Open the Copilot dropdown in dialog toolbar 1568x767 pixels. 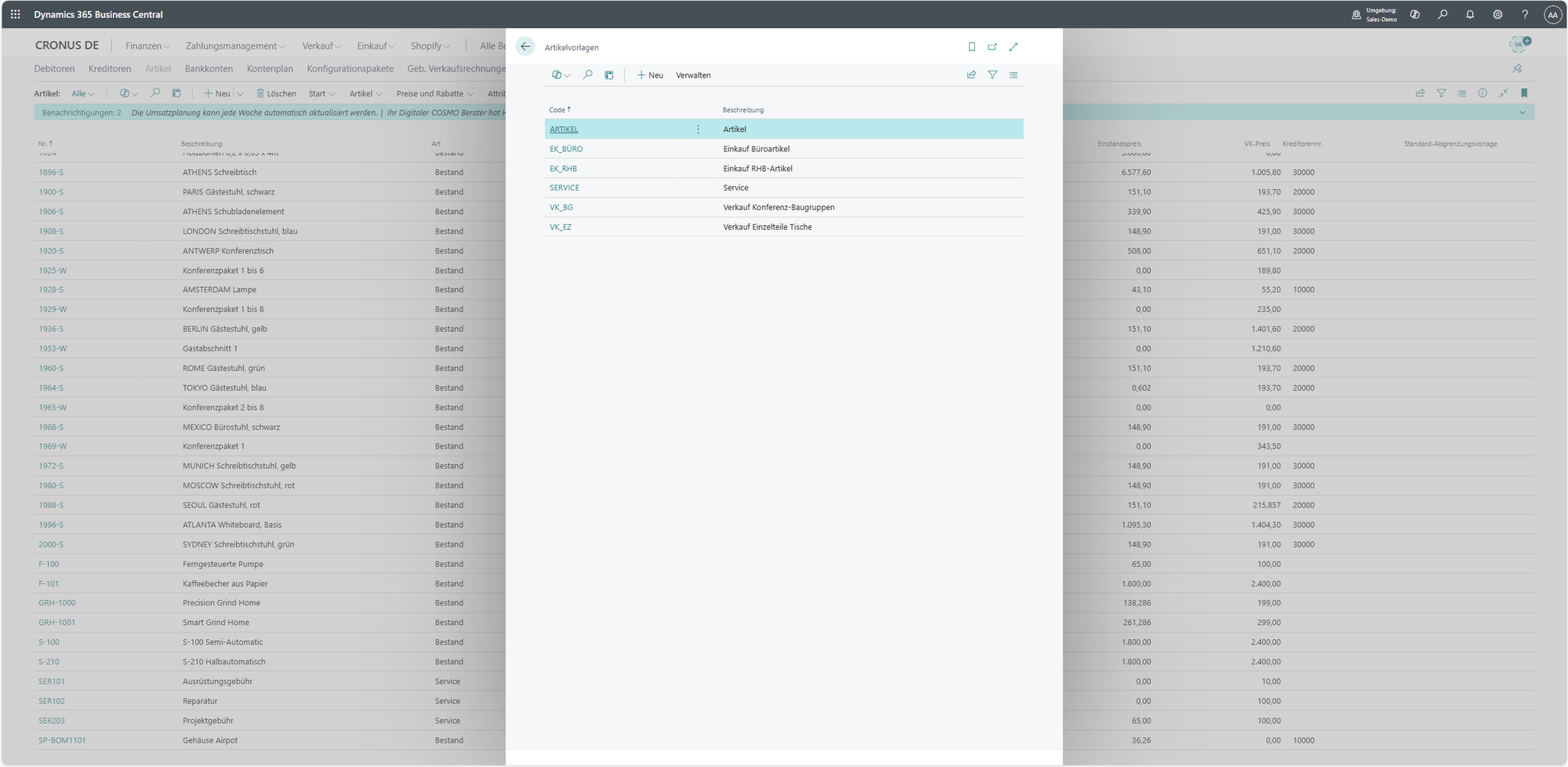tap(561, 75)
